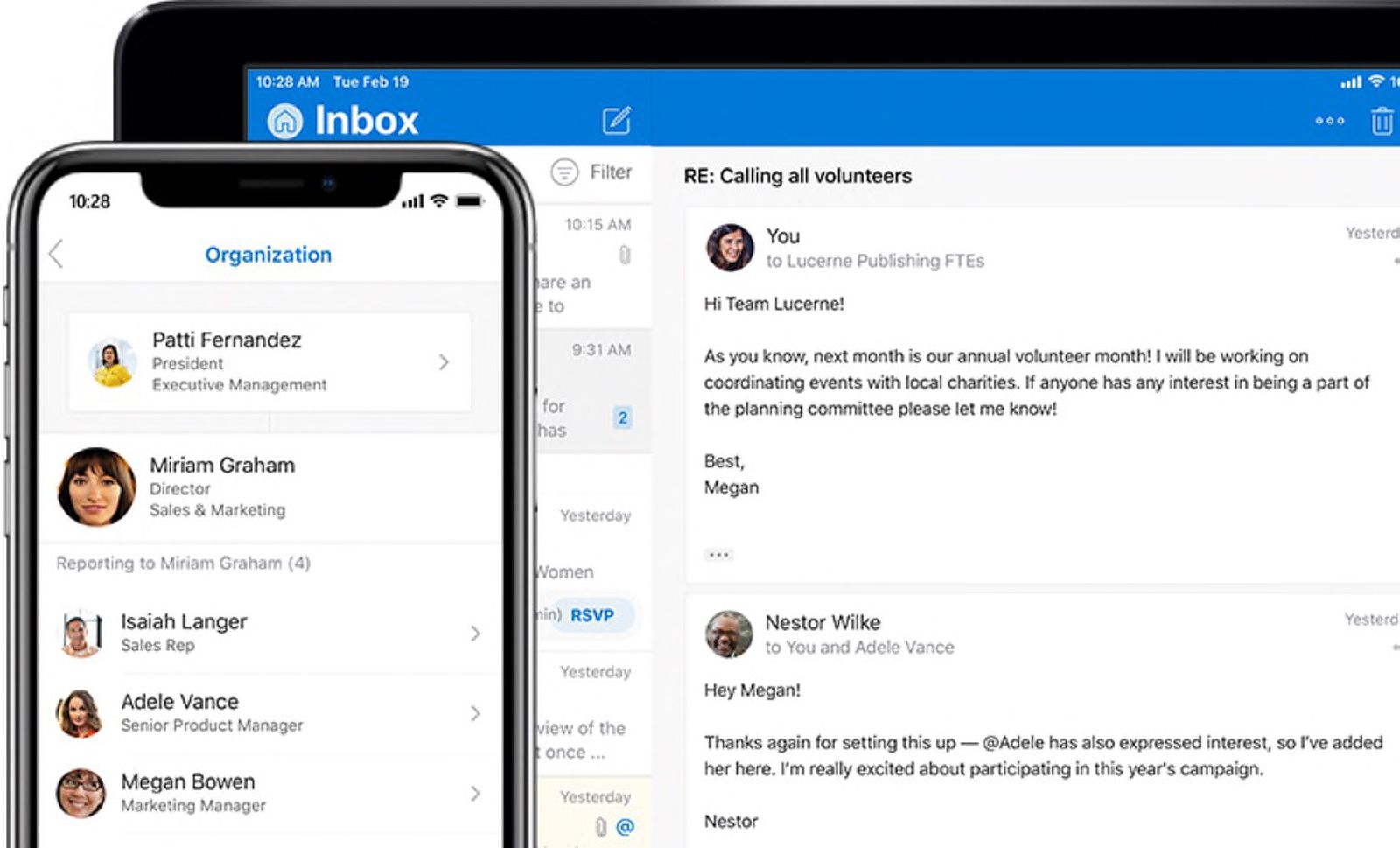
Task: Expand Isaiah Langer's entry chevron
Action: click(x=476, y=633)
